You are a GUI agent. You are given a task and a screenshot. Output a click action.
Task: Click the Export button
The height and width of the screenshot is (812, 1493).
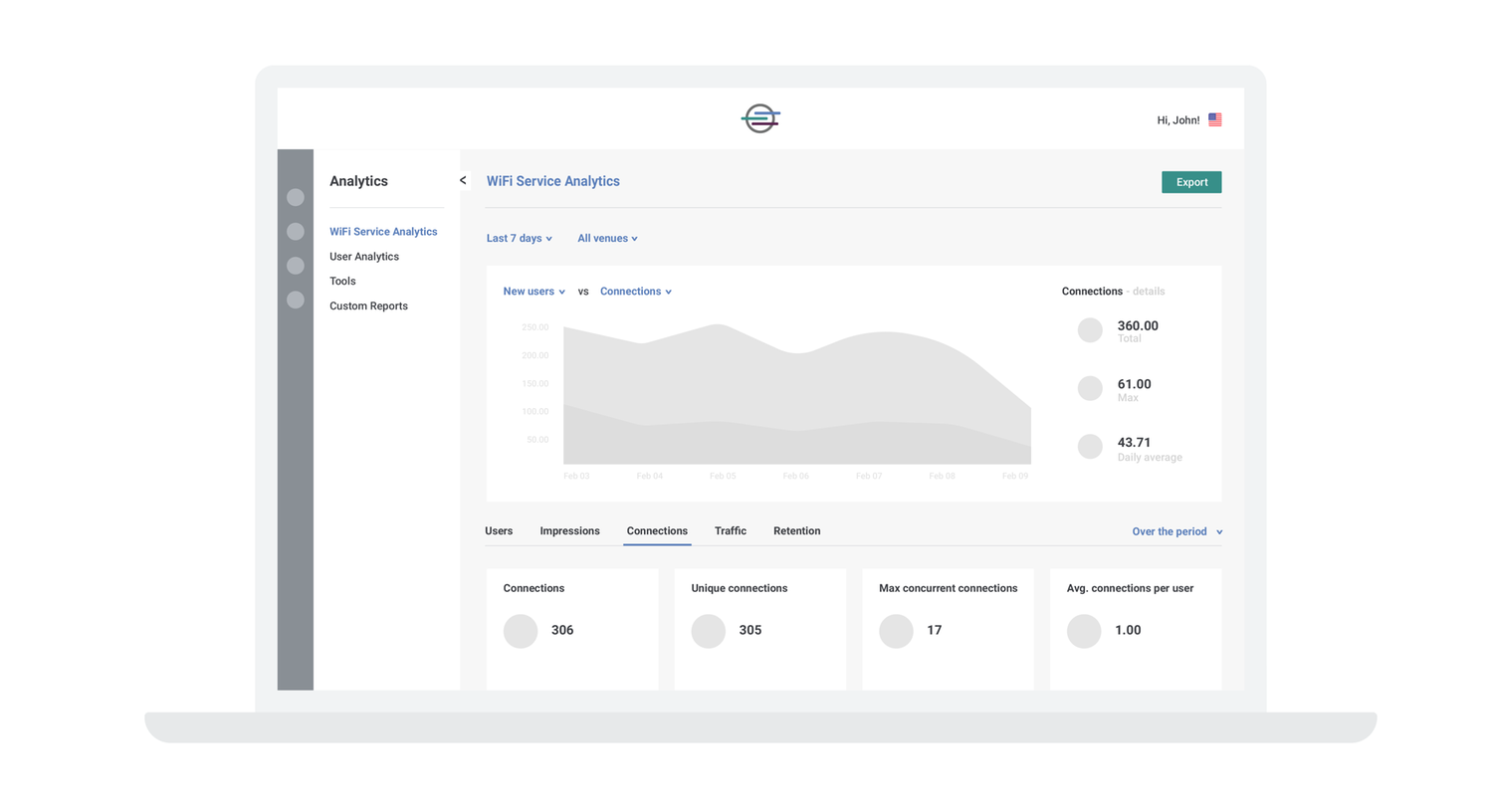coord(1191,182)
